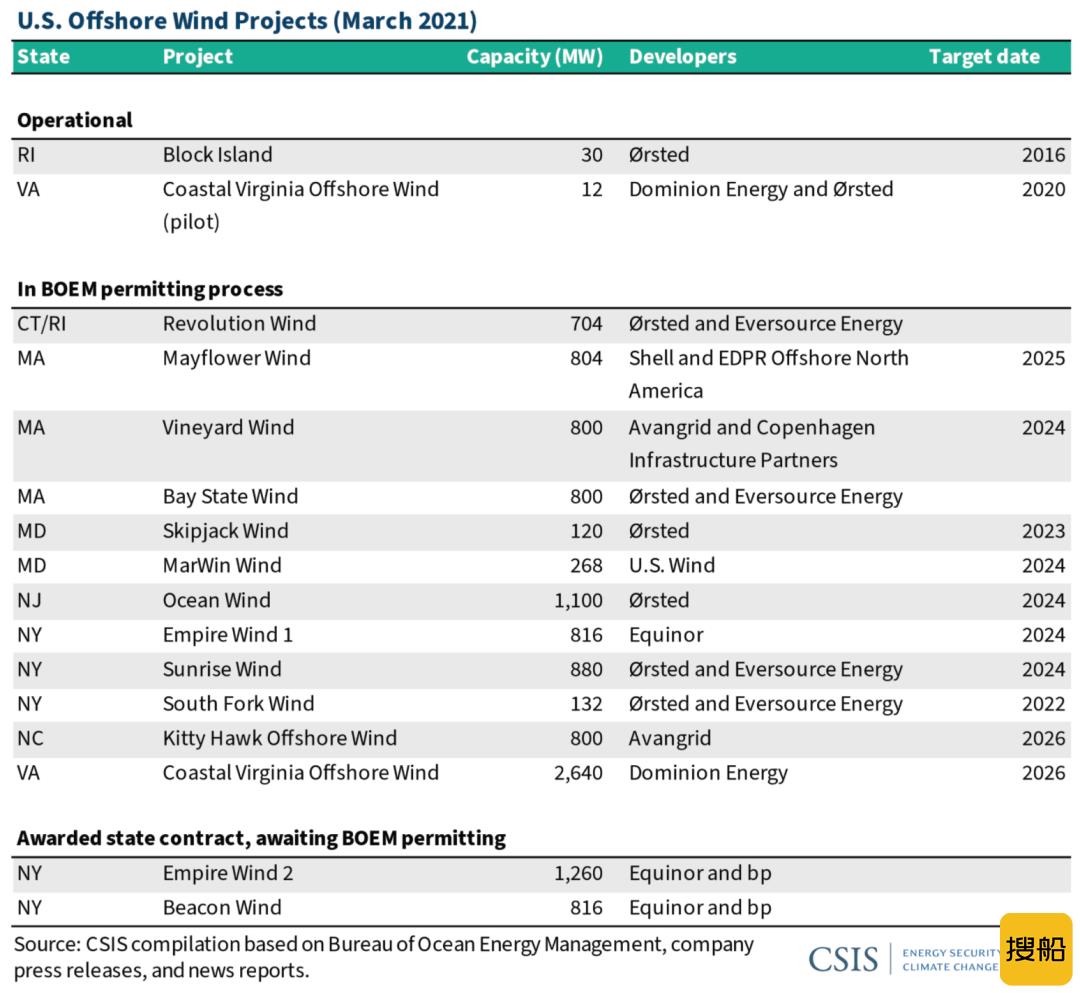Select the Project column header
The image size is (1080, 993).
click(198, 56)
